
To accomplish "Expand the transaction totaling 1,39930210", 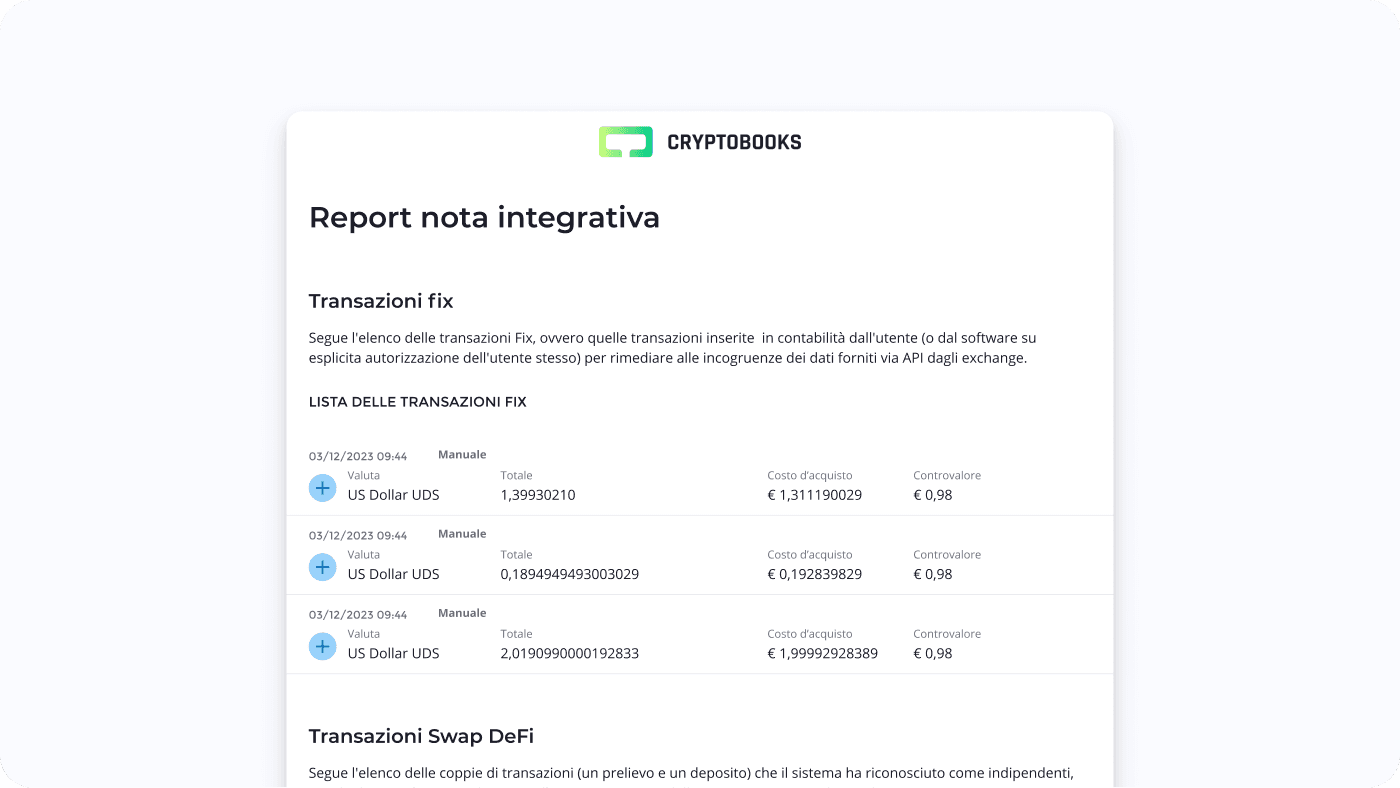I will [x=322, y=488].
